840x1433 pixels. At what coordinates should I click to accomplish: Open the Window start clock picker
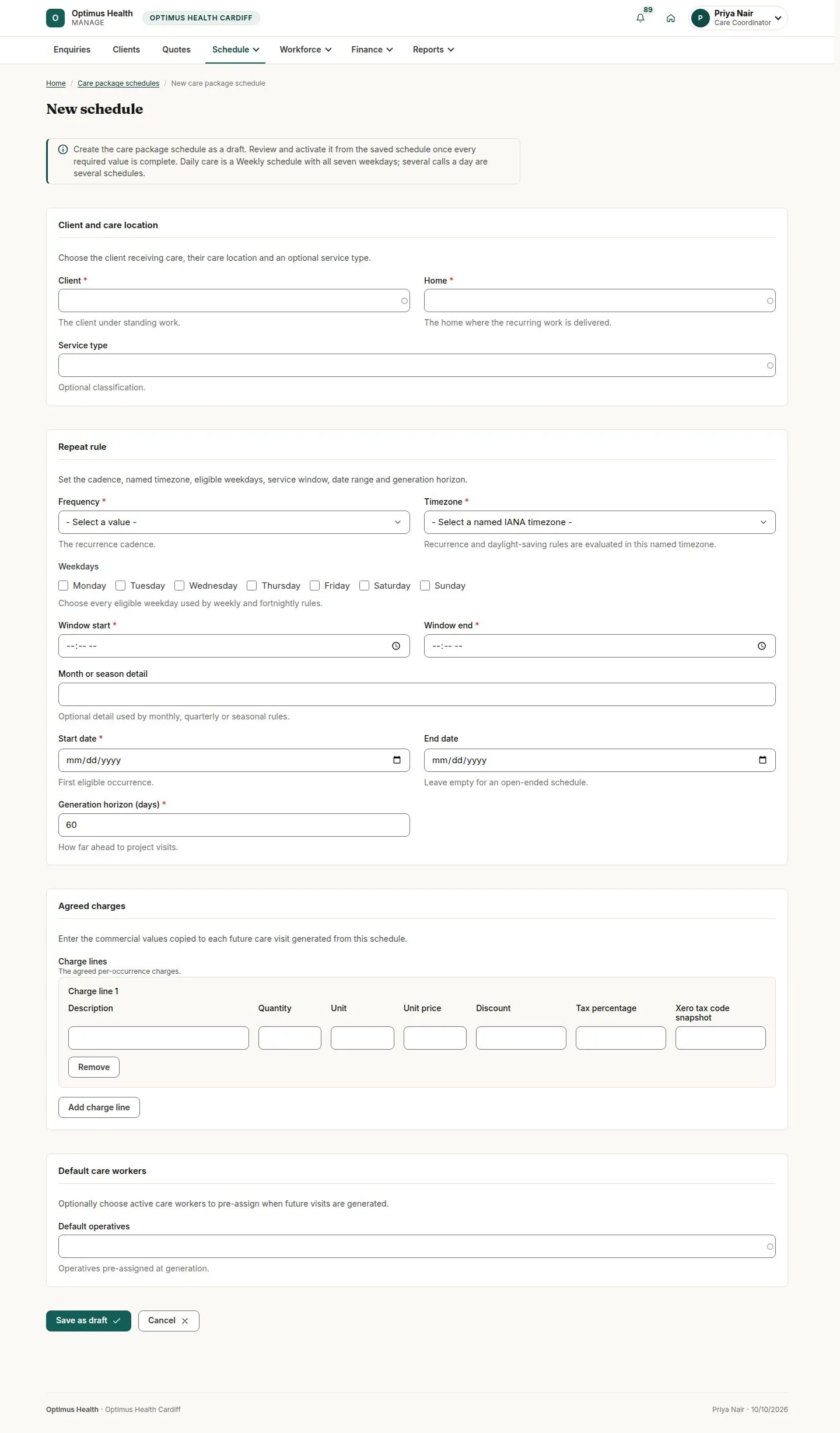[396, 646]
